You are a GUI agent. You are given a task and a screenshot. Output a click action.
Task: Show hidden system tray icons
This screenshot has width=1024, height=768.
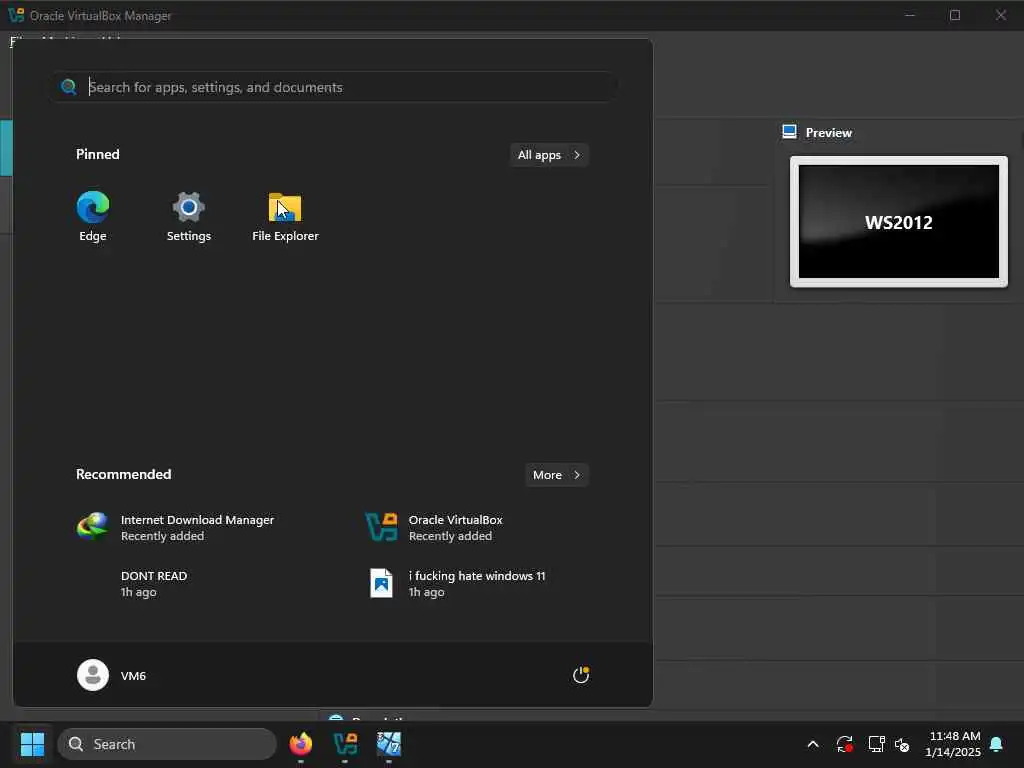(813, 744)
